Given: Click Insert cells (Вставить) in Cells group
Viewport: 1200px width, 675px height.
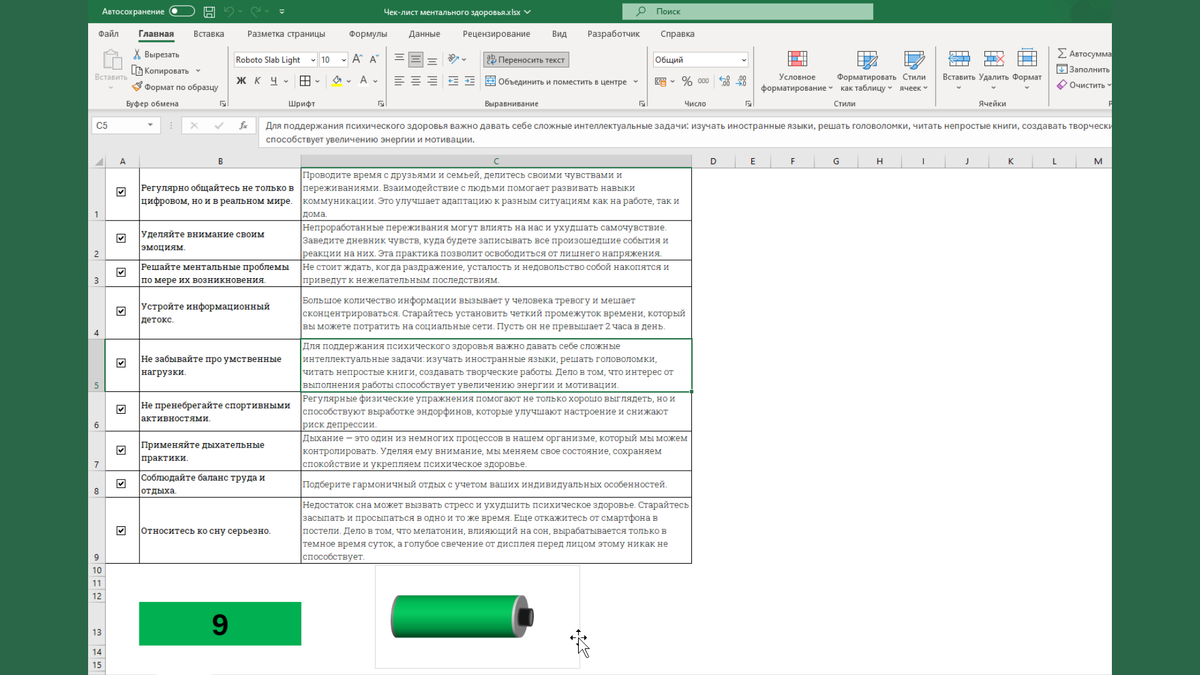Looking at the screenshot, I should (958, 68).
